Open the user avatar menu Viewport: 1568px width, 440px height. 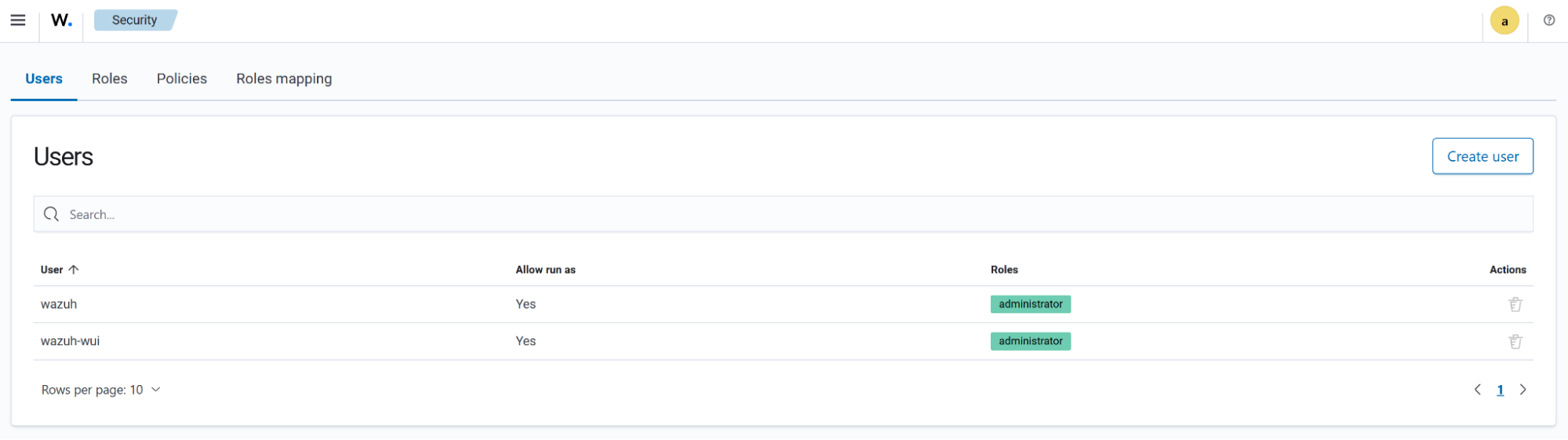(1504, 21)
